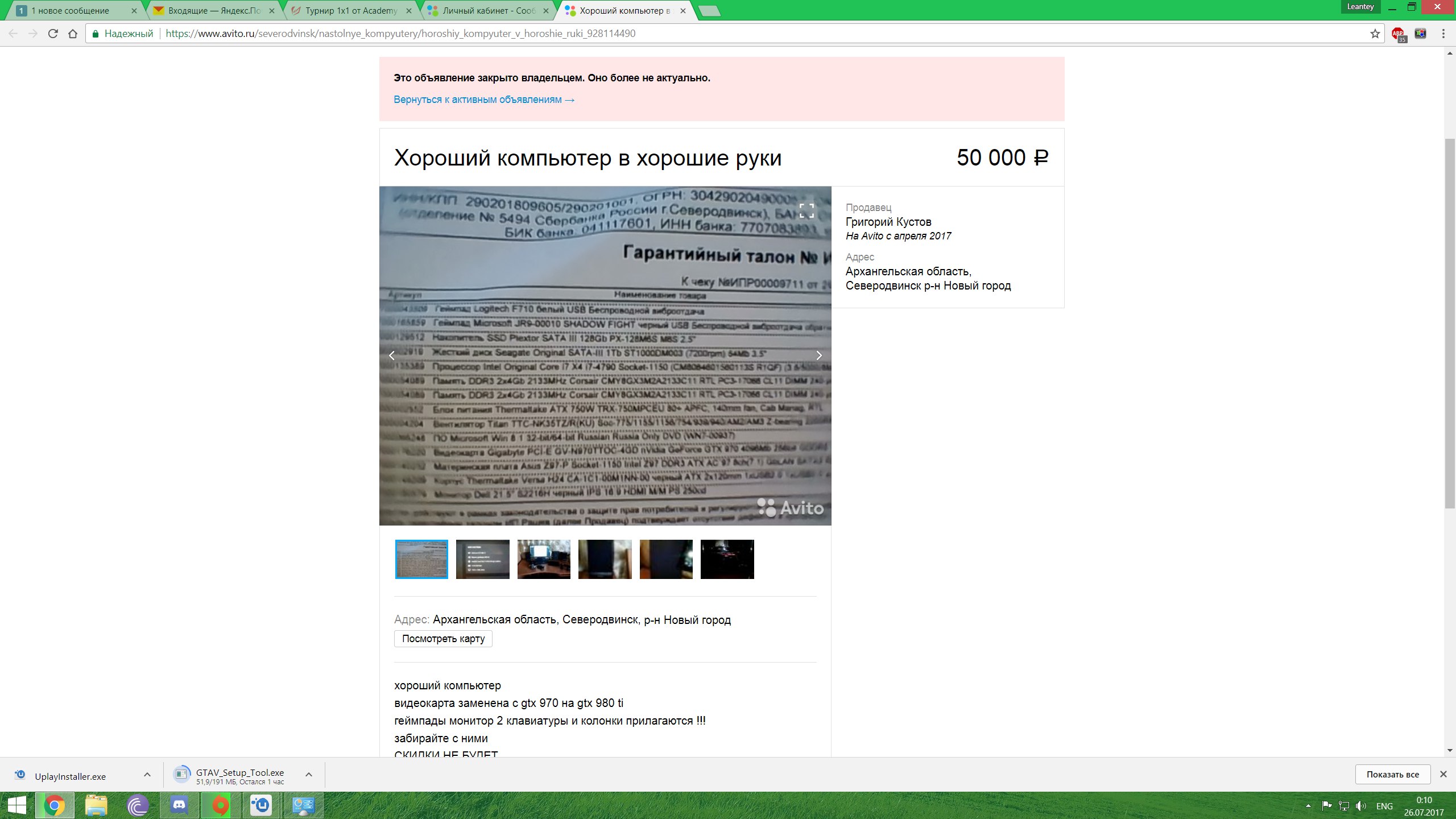Click listing title 'Хороший компьютер в хорошие руки'
1456x819 pixels.
[588, 158]
